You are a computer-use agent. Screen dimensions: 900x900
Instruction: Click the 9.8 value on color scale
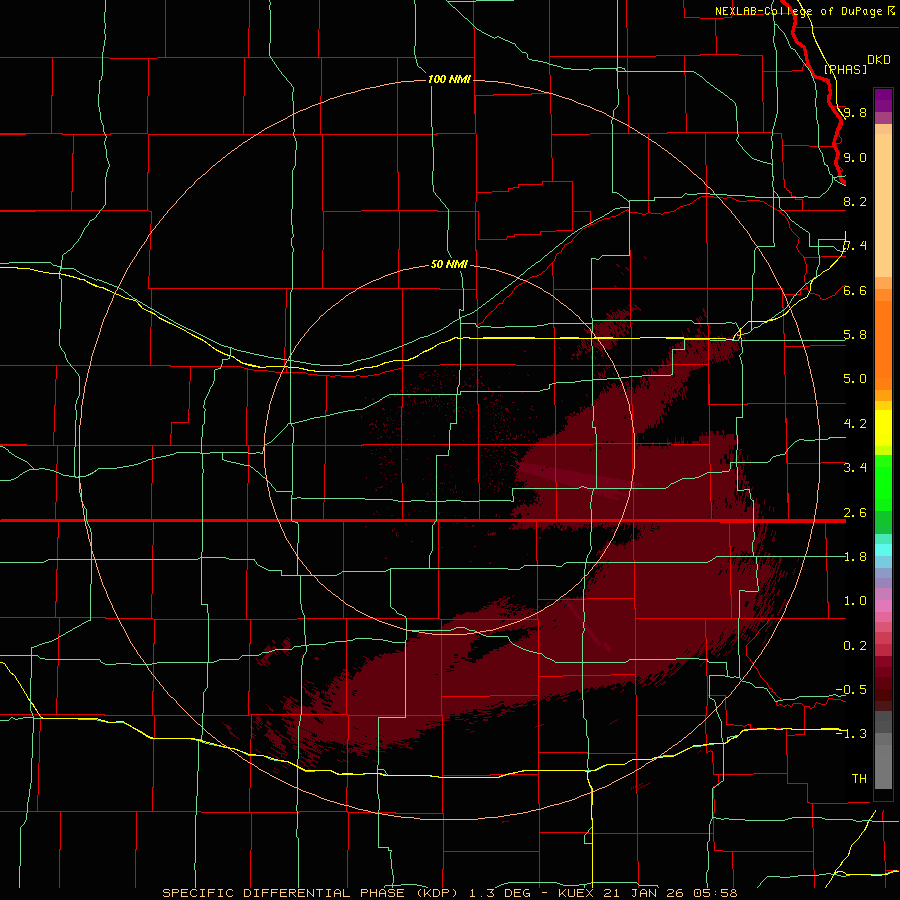pyautogui.click(x=855, y=112)
